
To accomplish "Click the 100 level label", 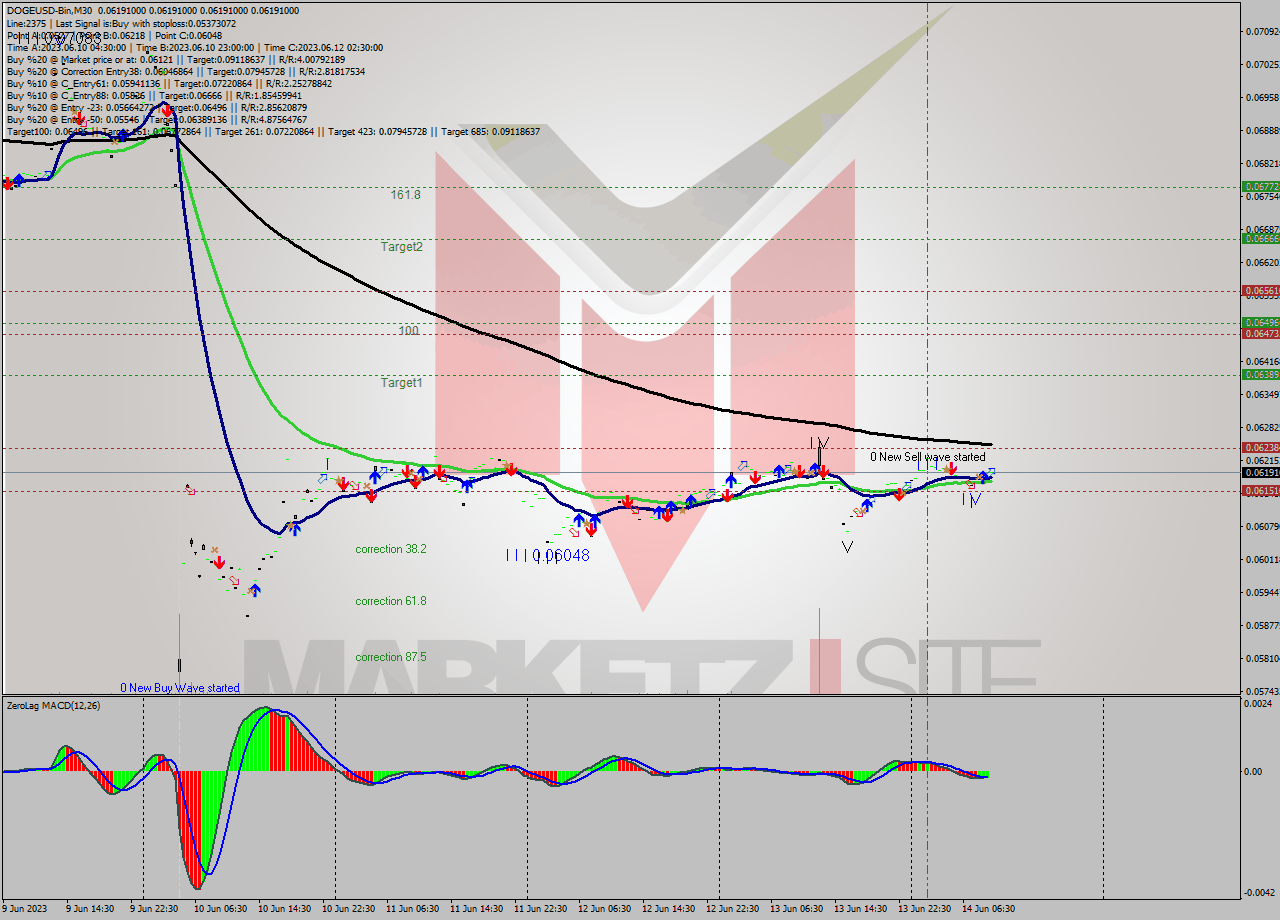I will tap(408, 330).
